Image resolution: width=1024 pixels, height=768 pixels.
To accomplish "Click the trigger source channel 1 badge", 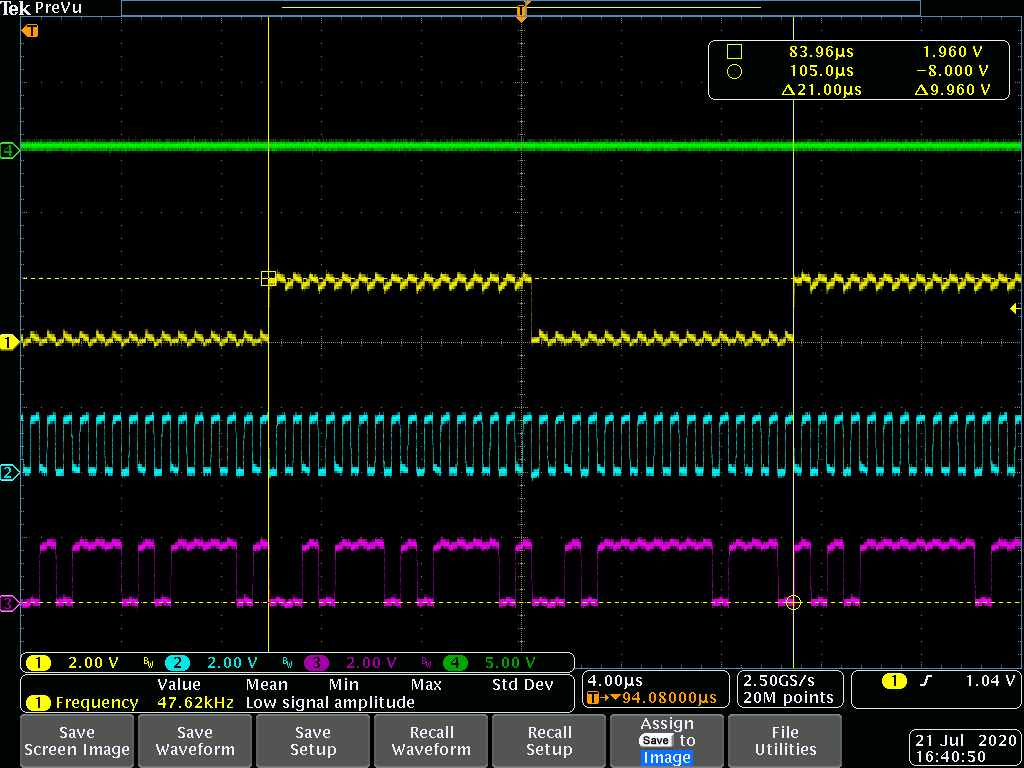I will (894, 681).
